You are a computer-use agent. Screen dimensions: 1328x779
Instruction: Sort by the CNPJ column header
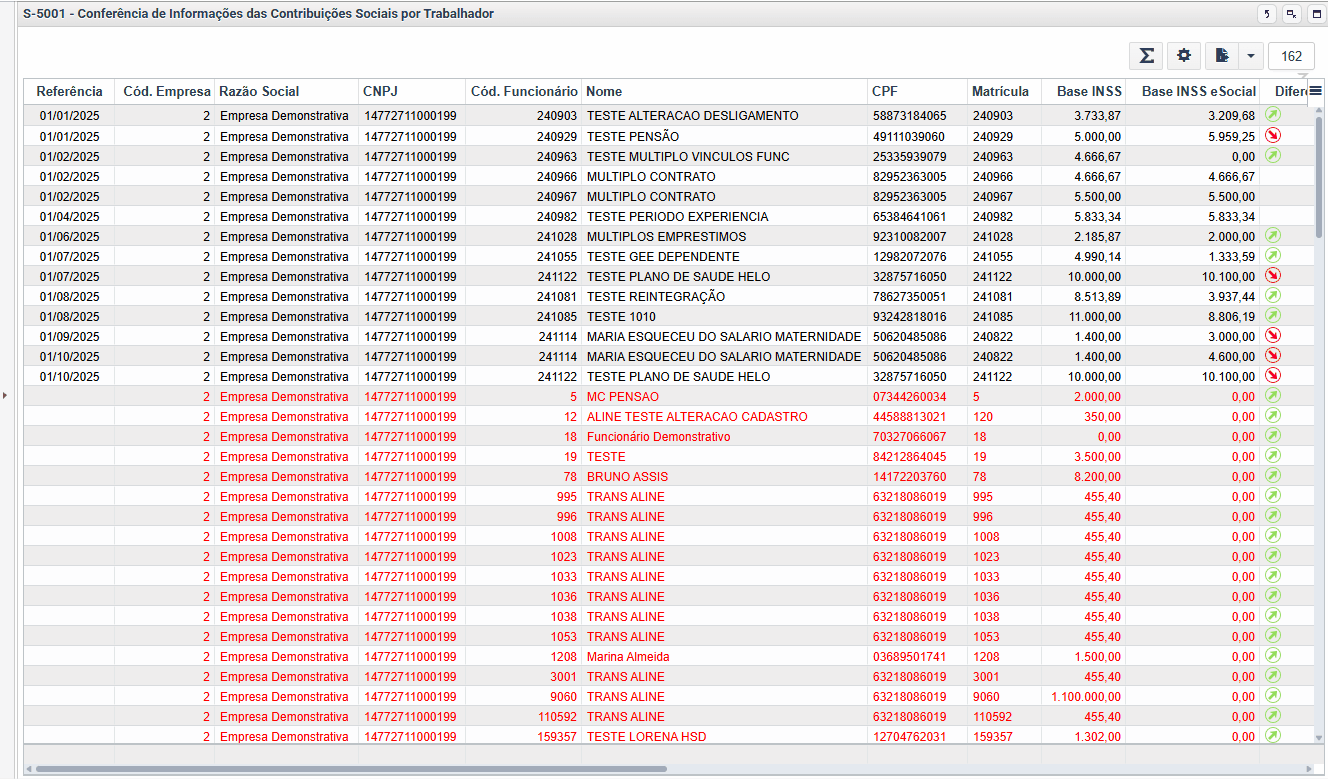tap(412, 91)
